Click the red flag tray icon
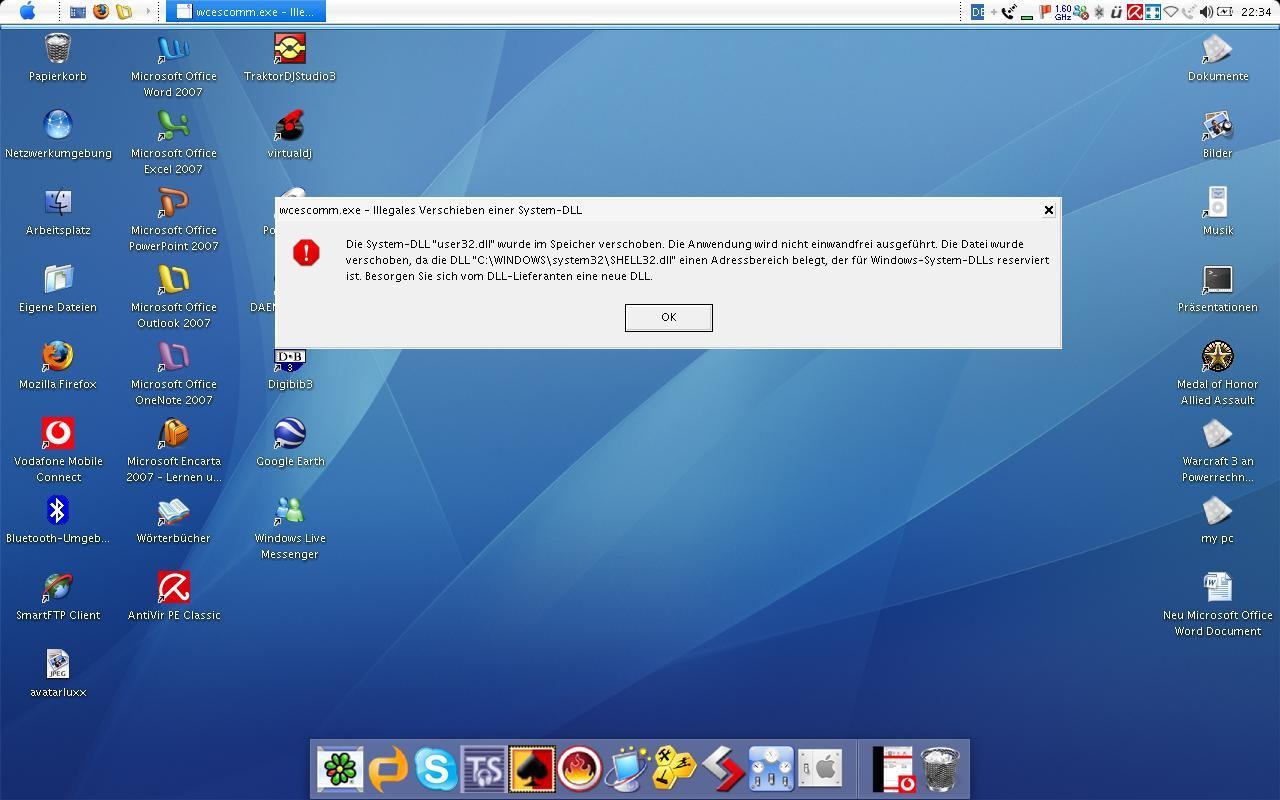Image resolution: width=1280 pixels, height=800 pixels. click(x=1046, y=12)
